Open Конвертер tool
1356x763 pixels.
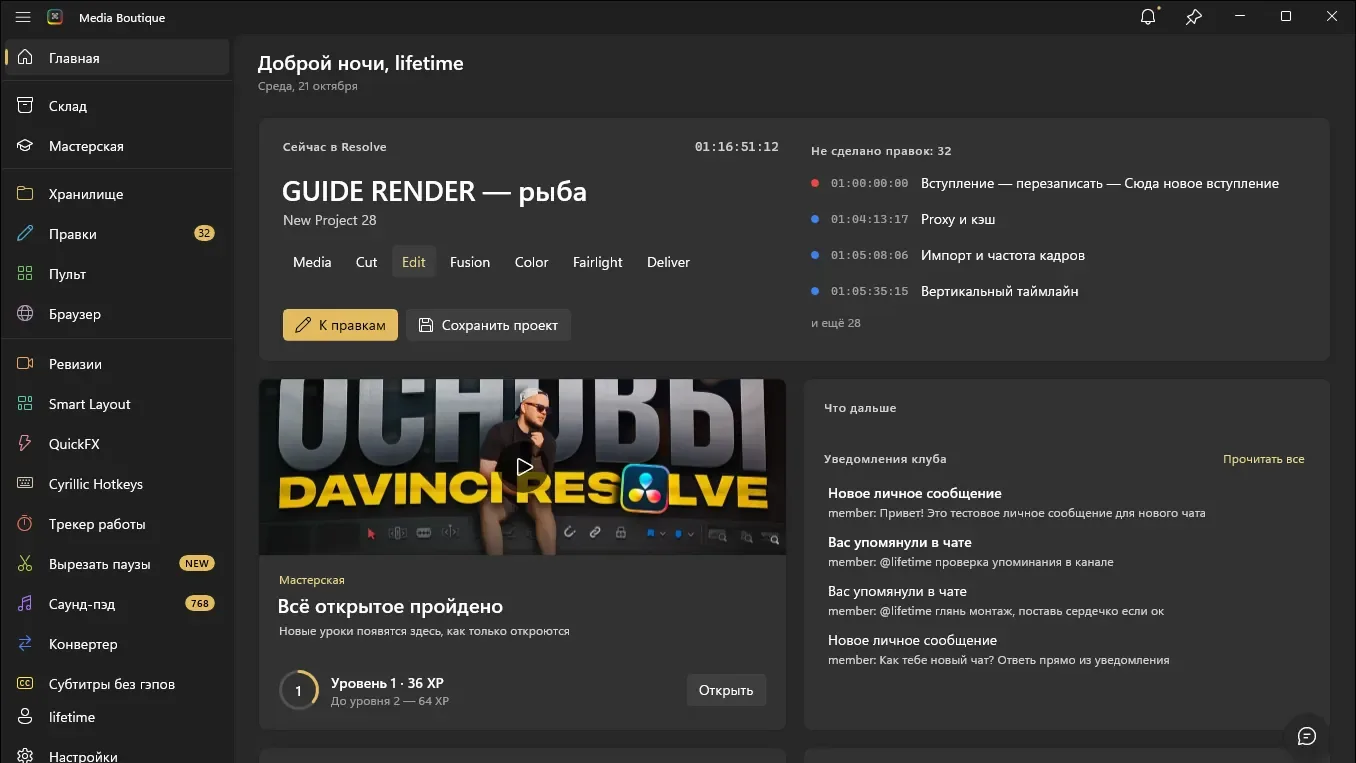click(117, 644)
